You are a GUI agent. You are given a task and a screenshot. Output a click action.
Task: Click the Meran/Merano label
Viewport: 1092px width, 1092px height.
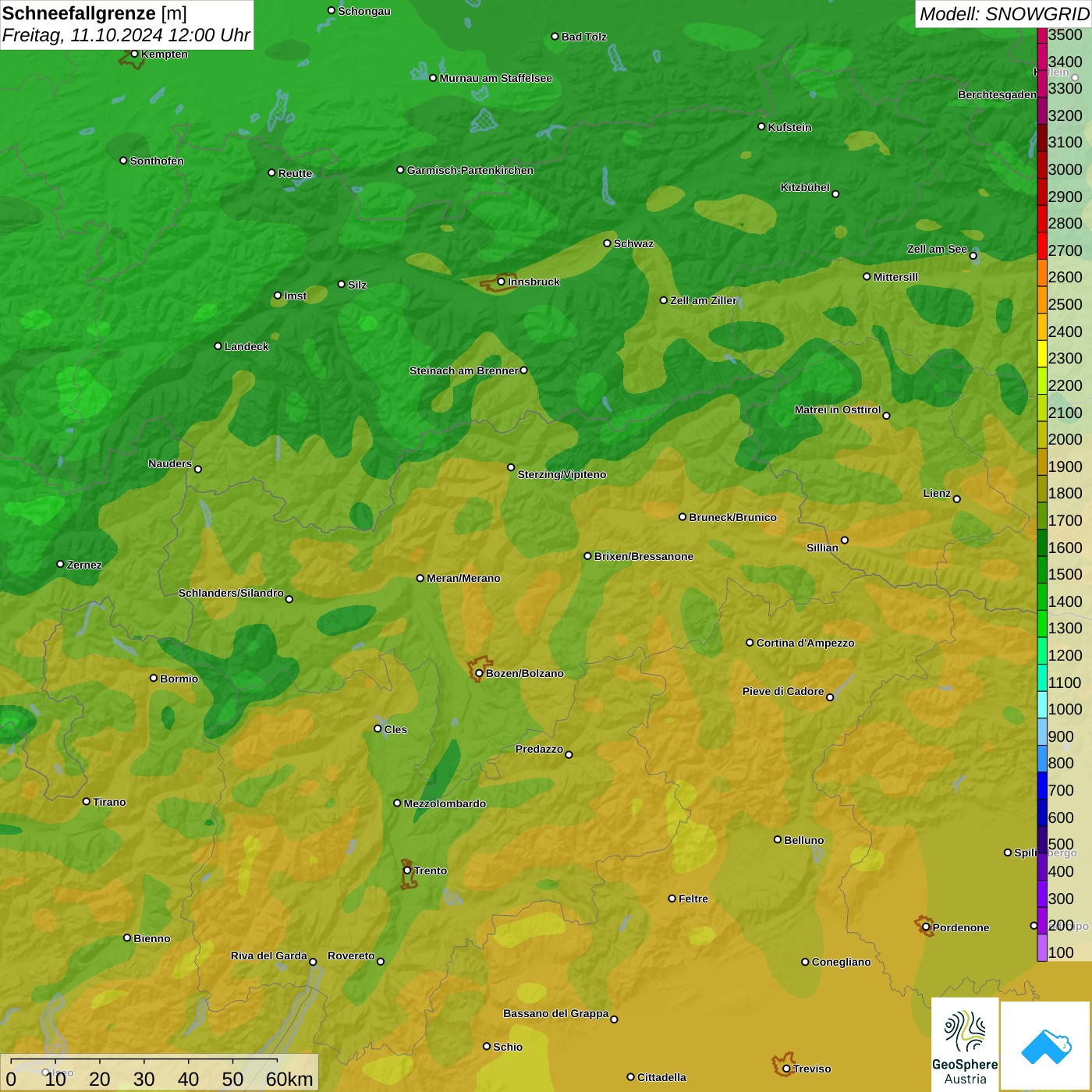click(x=464, y=578)
